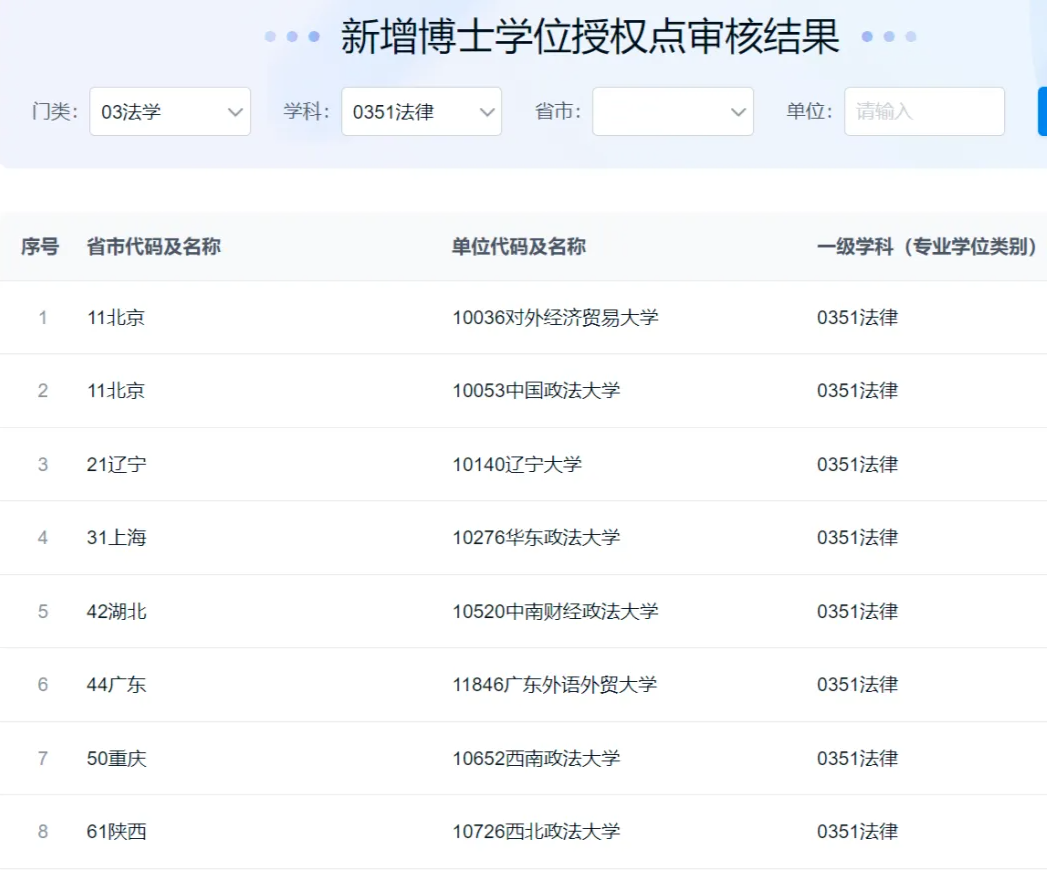Click the 42湖北 province cell
Image resolution: width=1047 pixels, height=889 pixels.
pos(117,611)
